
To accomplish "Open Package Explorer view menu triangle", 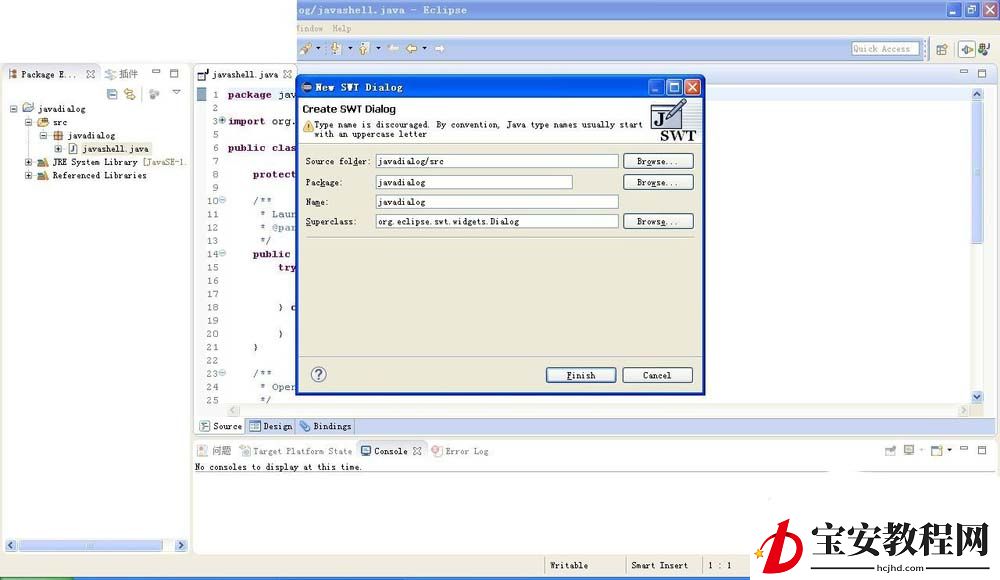I will click(x=176, y=93).
